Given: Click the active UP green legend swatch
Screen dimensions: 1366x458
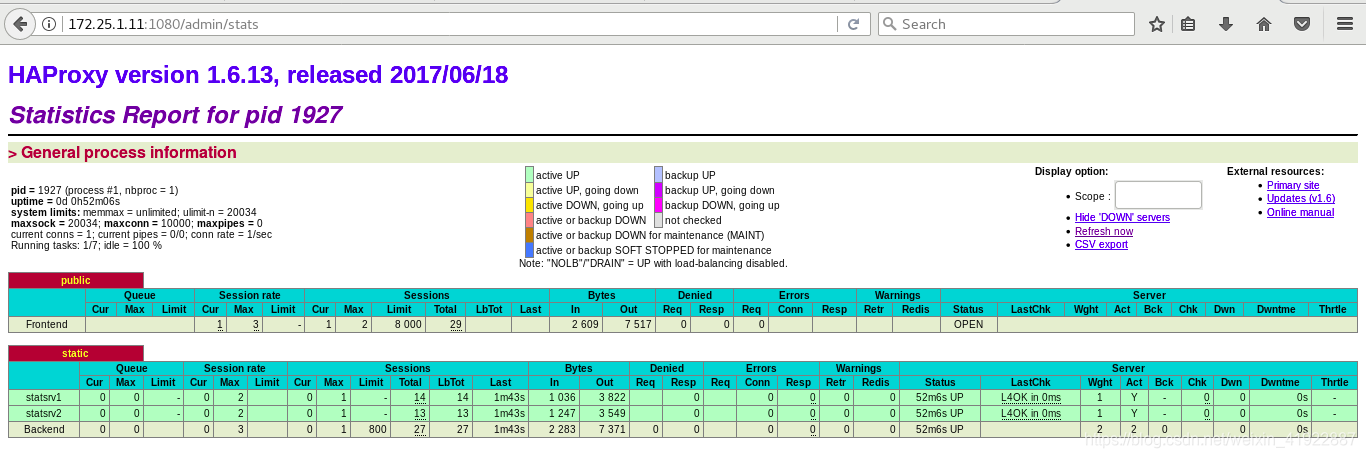Looking at the screenshot, I should tap(529, 175).
